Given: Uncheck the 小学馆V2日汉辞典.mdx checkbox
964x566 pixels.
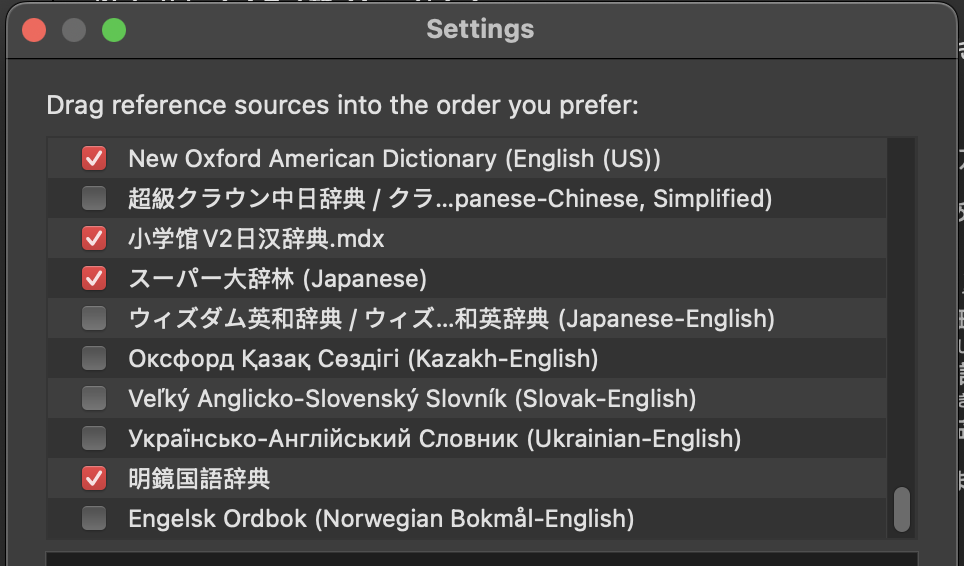Looking at the screenshot, I should (94, 238).
